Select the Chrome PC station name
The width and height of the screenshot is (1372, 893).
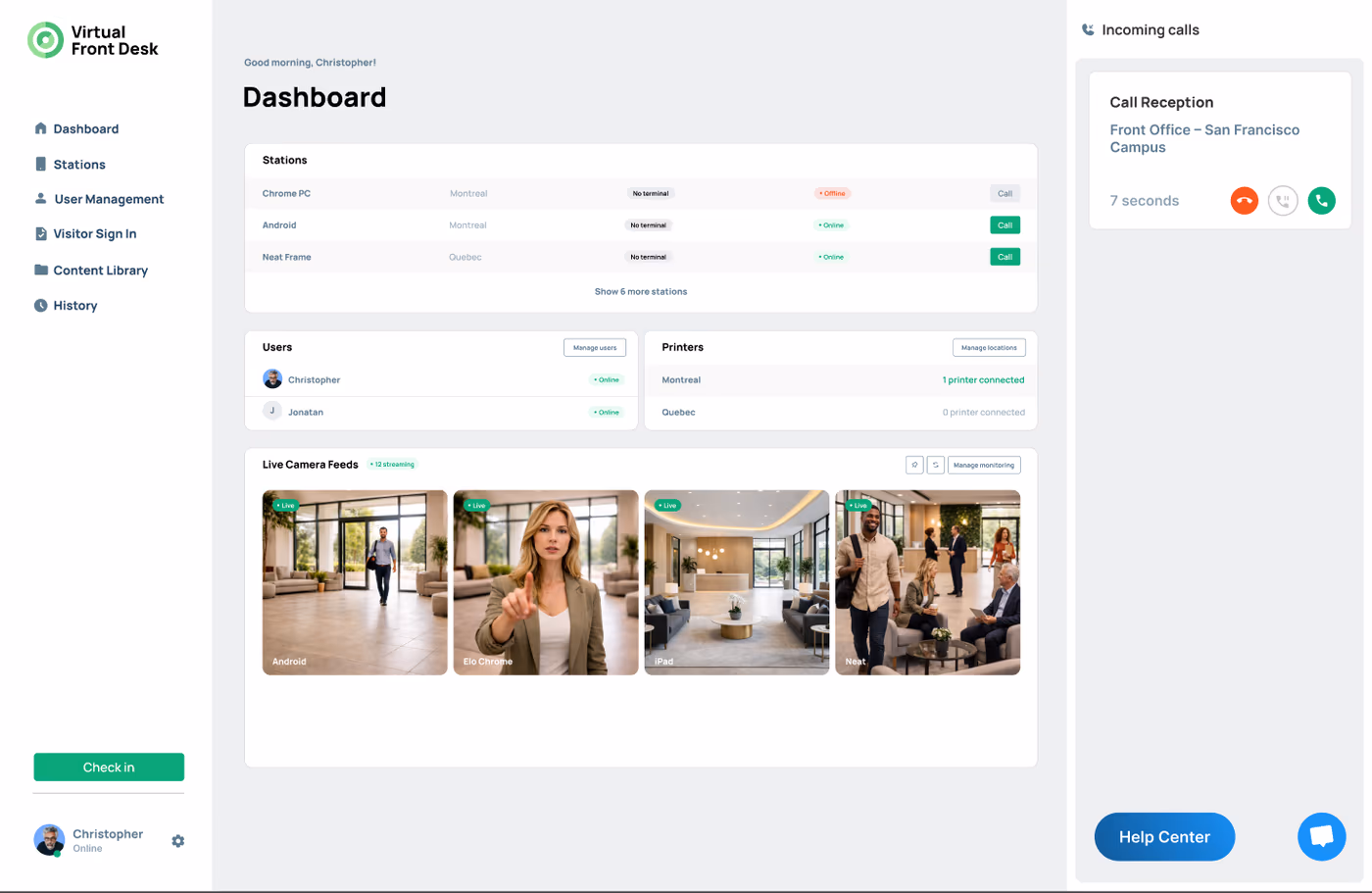pos(286,193)
